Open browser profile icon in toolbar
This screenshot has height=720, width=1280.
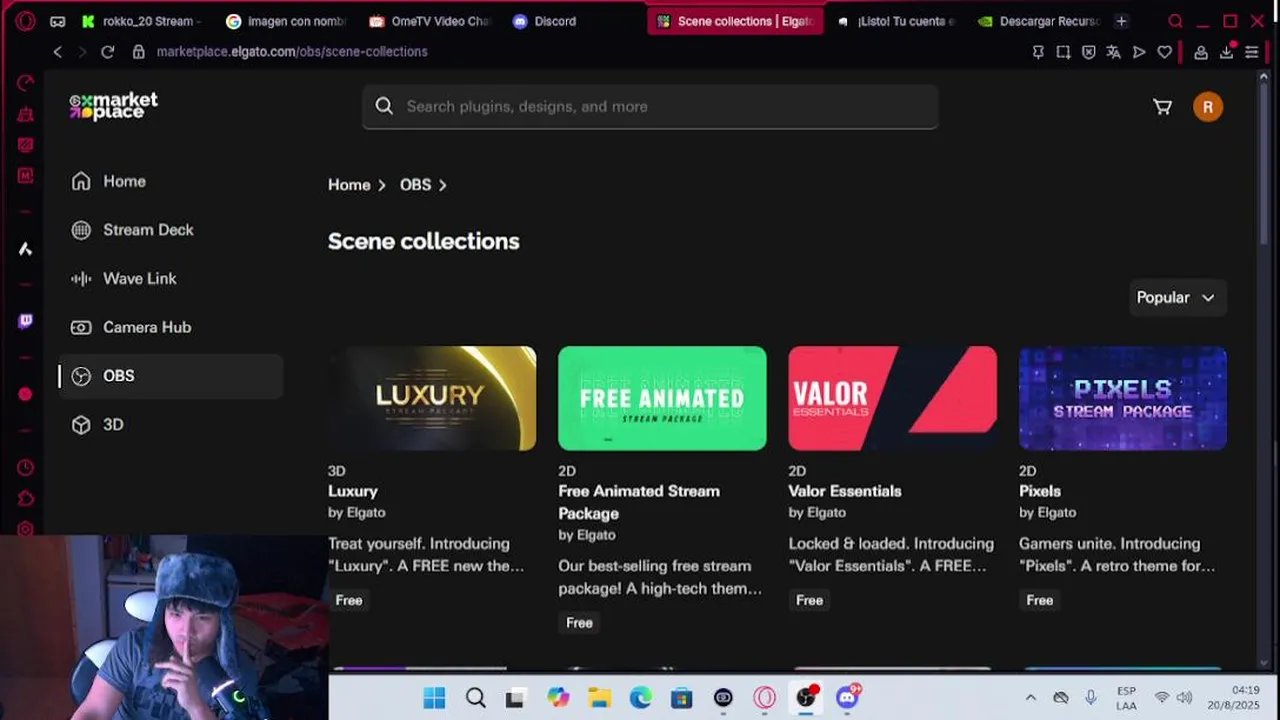(1201, 52)
